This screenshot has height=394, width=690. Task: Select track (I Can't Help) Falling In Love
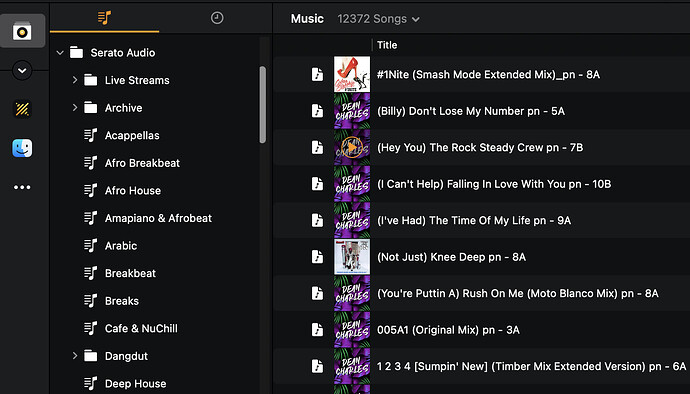point(494,184)
